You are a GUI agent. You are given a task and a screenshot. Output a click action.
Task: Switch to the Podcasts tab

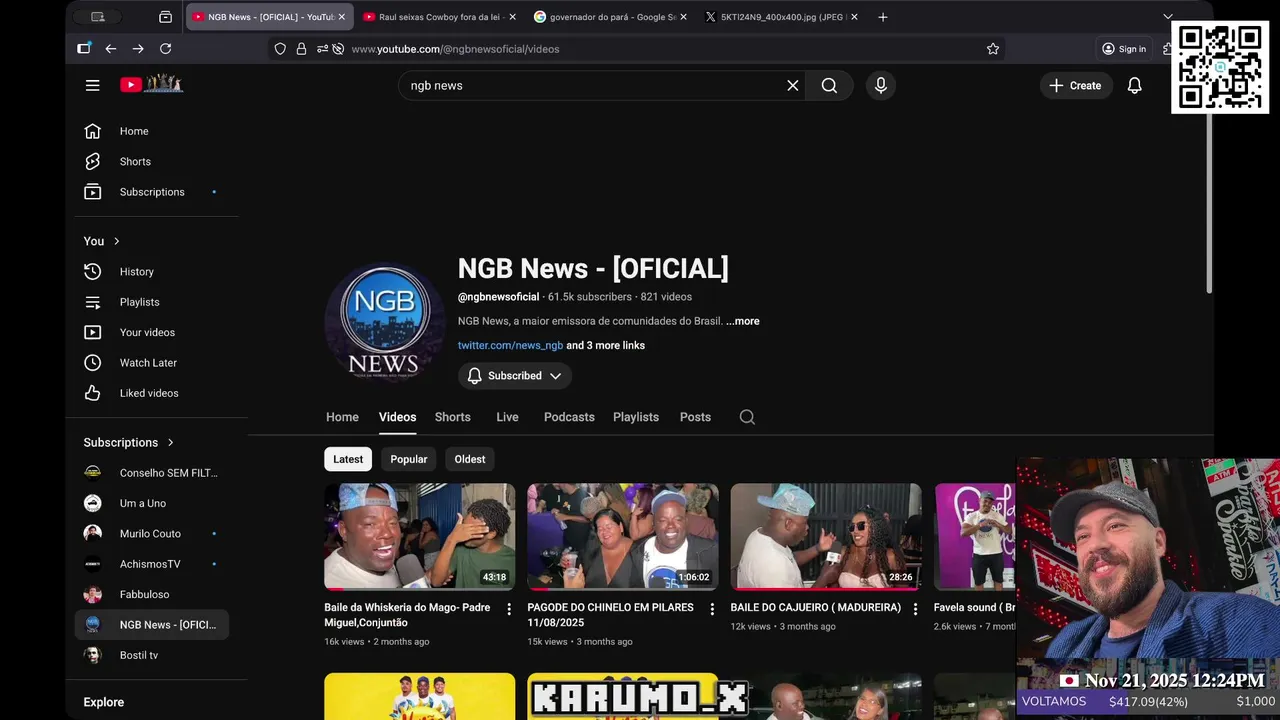569,417
